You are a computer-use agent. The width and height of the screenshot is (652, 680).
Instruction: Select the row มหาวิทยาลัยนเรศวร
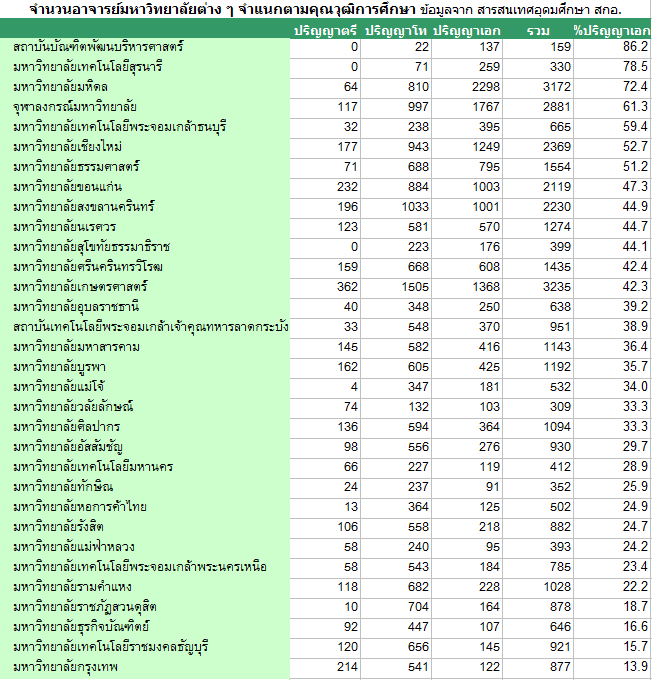click(x=325, y=227)
